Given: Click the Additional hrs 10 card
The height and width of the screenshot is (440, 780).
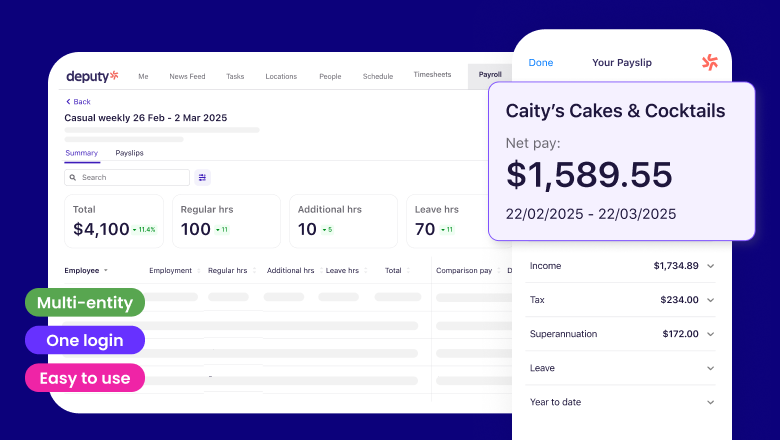Looking at the screenshot, I should pyautogui.click(x=343, y=221).
